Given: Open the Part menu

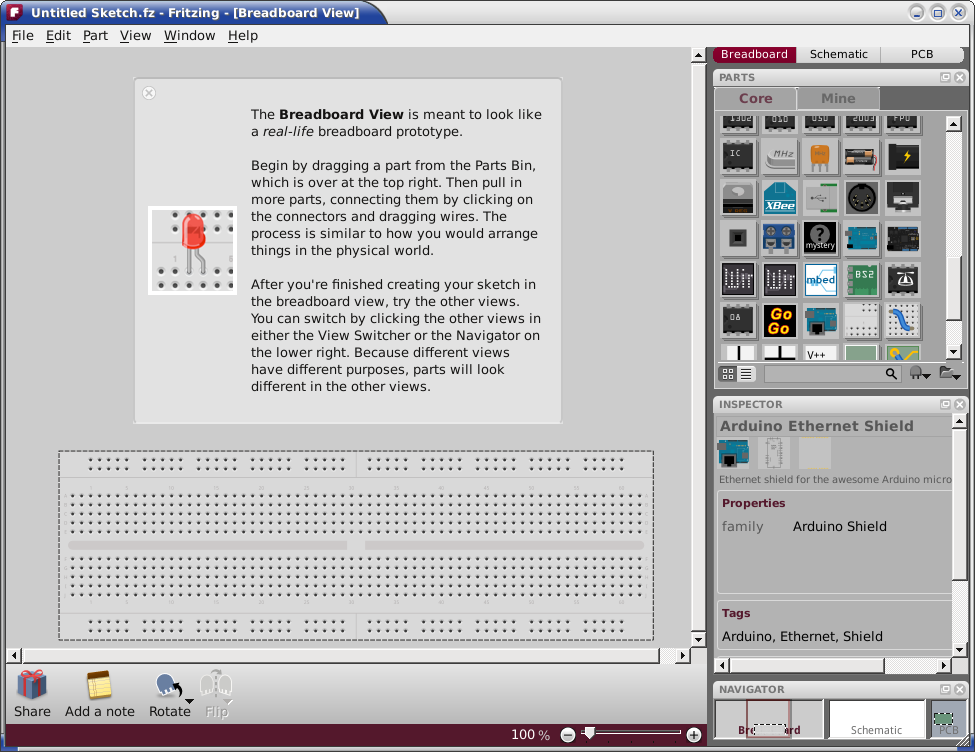Looking at the screenshot, I should tap(95, 35).
